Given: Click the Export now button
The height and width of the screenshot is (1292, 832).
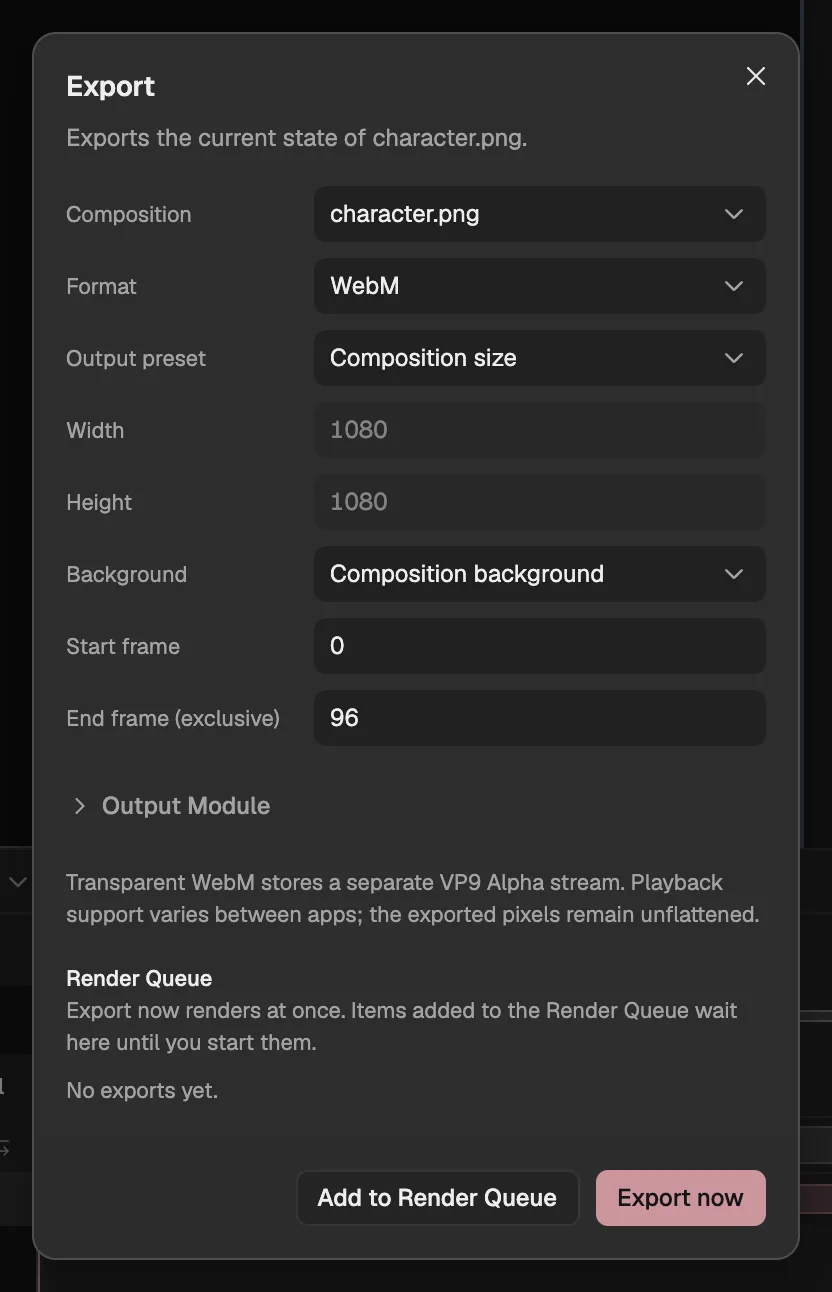Looking at the screenshot, I should coord(681,1198).
